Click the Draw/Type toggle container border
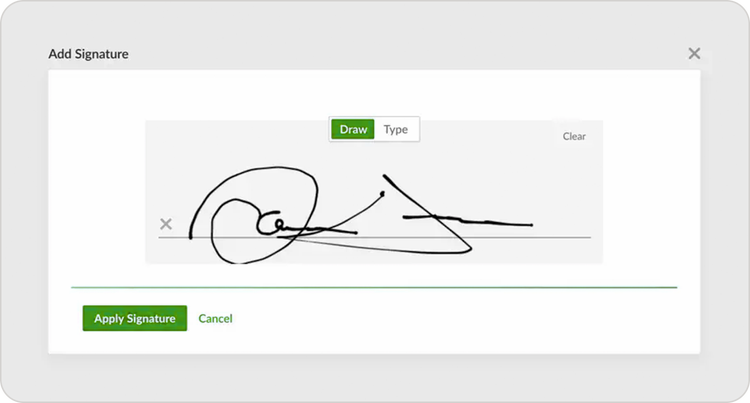This screenshot has height=403, width=750. pyautogui.click(x=374, y=117)
